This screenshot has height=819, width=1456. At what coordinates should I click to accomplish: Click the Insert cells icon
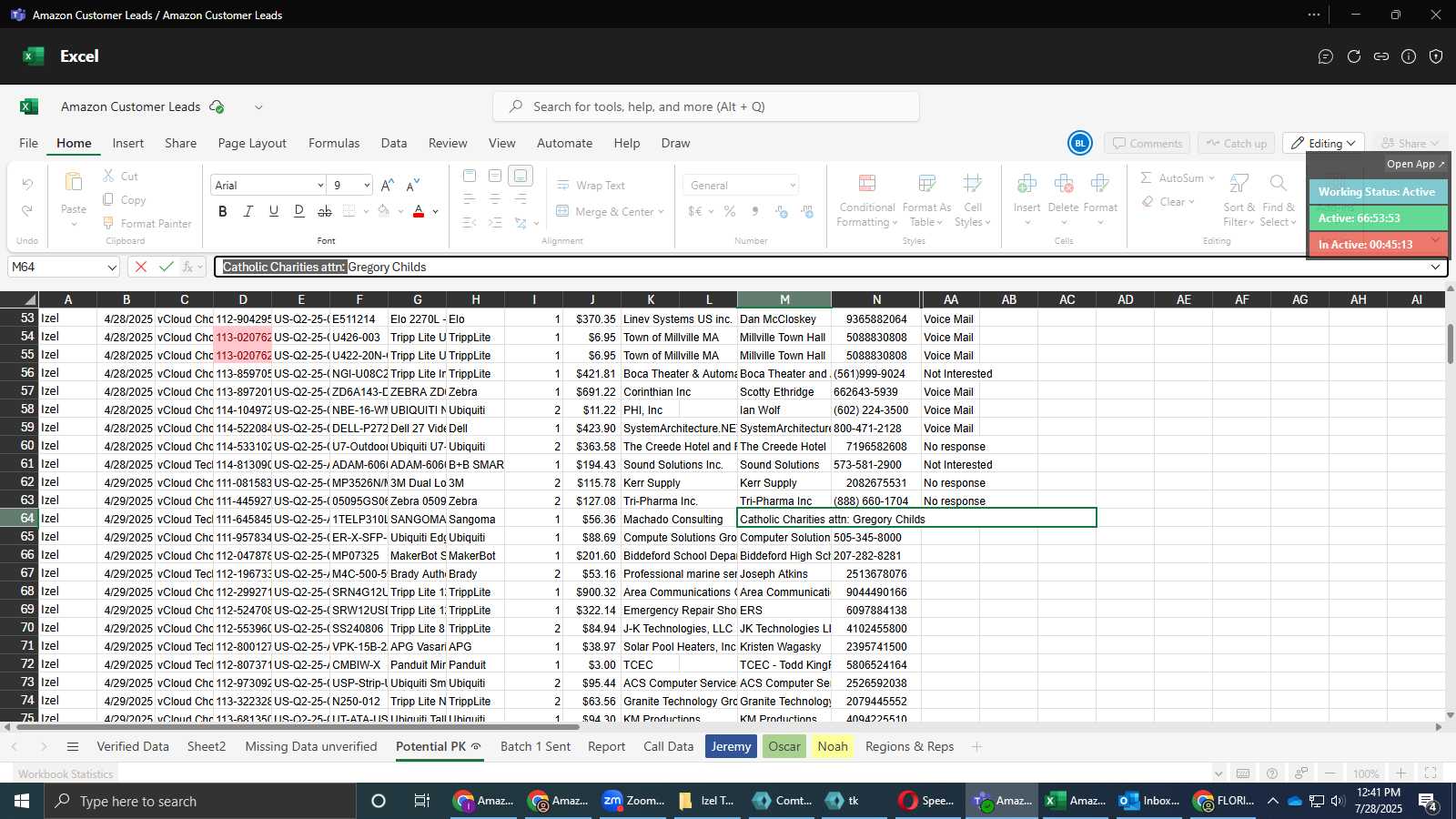(1027, 184)
